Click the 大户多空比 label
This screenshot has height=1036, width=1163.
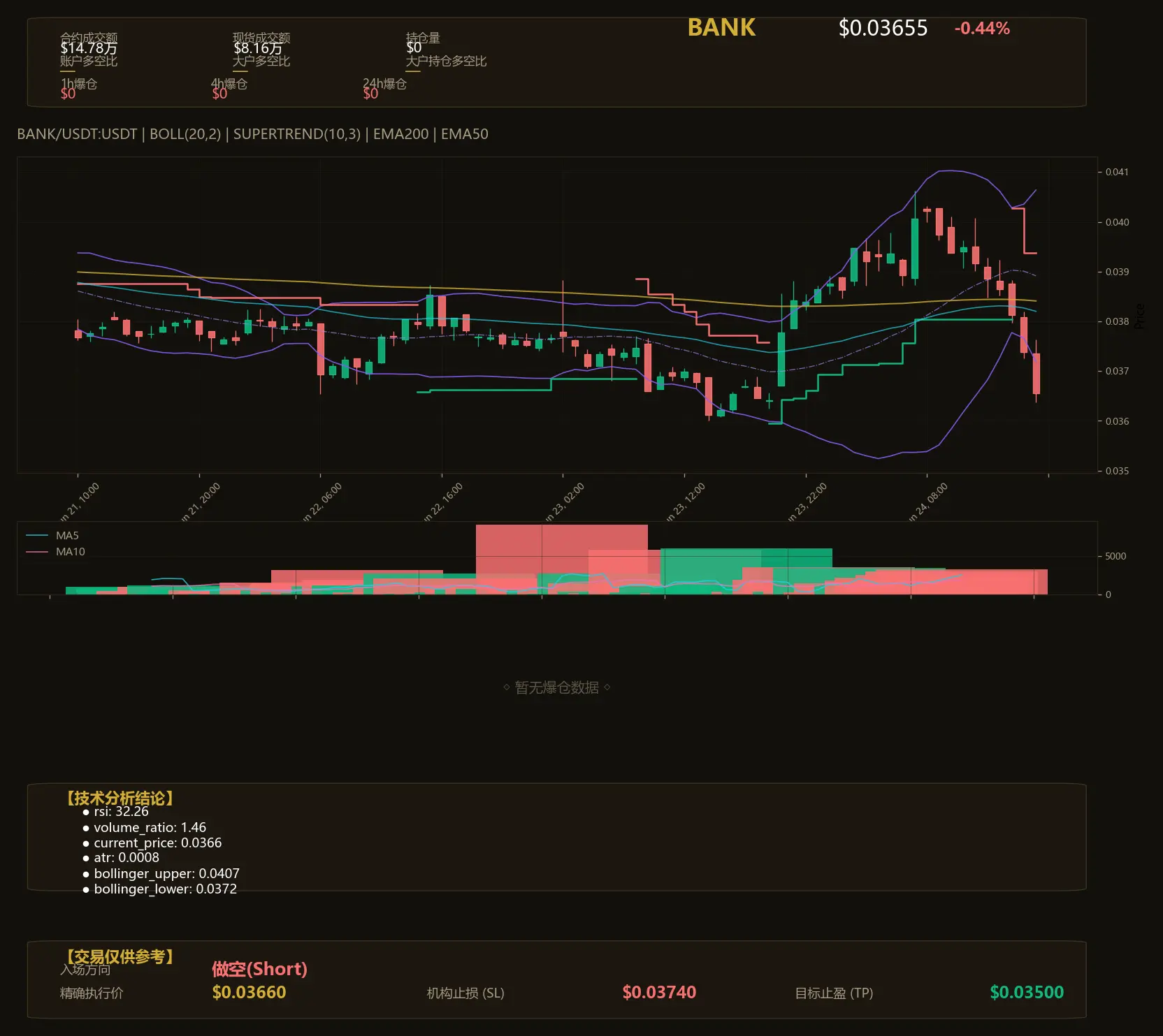pos(261,61)
